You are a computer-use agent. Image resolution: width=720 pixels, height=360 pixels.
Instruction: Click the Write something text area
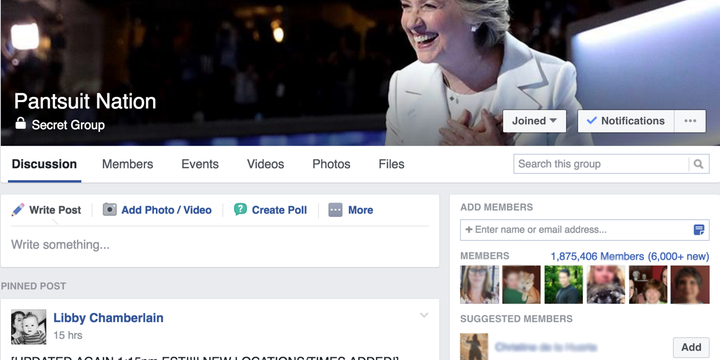[220, 245]
